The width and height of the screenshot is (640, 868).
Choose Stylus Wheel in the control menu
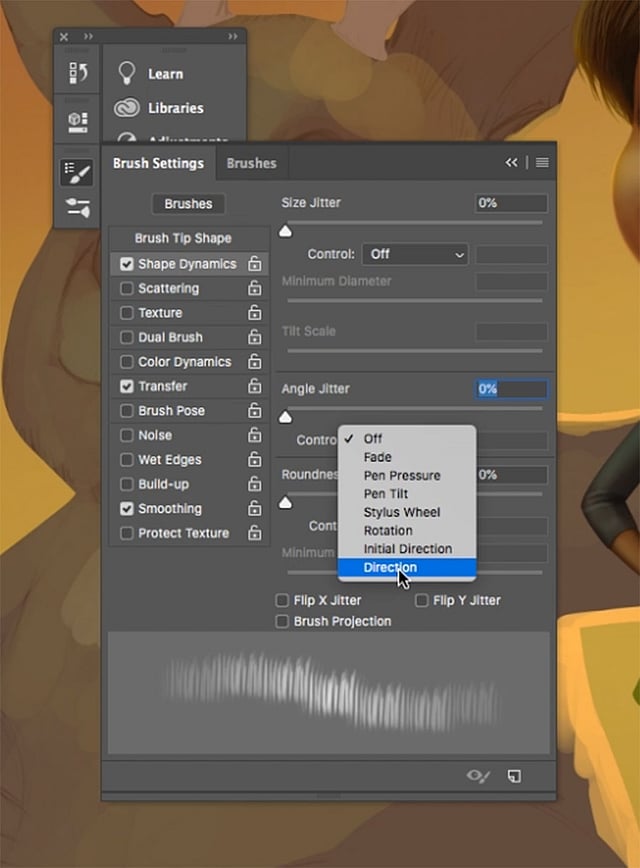[407, 512]
